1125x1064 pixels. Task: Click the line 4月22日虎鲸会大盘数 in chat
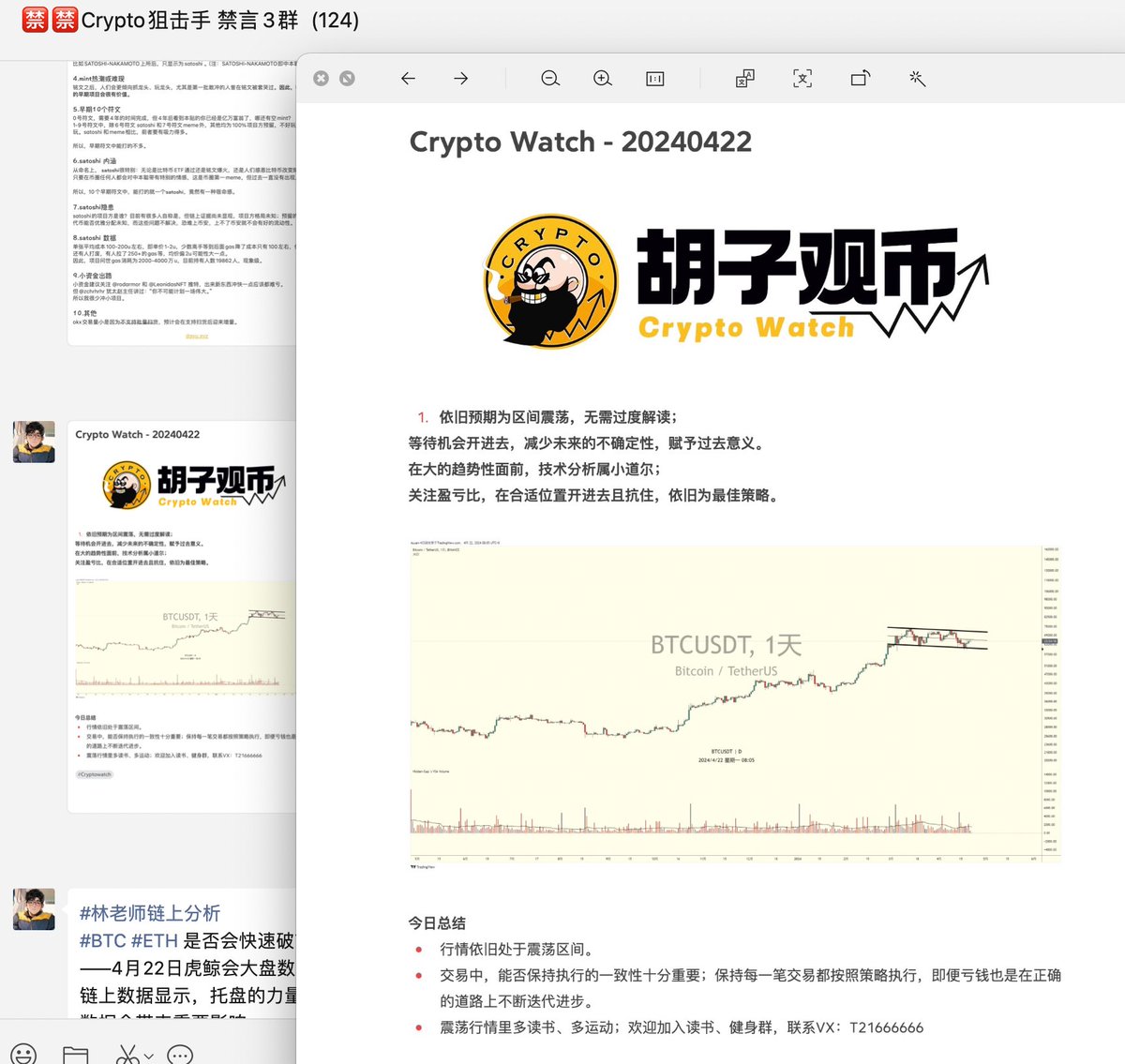click(187, 967)
